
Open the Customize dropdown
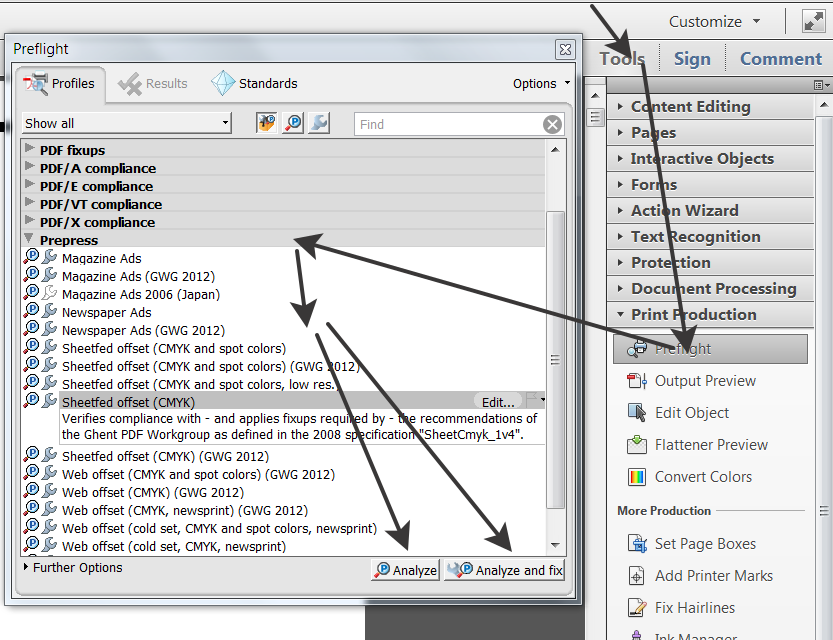714,22
